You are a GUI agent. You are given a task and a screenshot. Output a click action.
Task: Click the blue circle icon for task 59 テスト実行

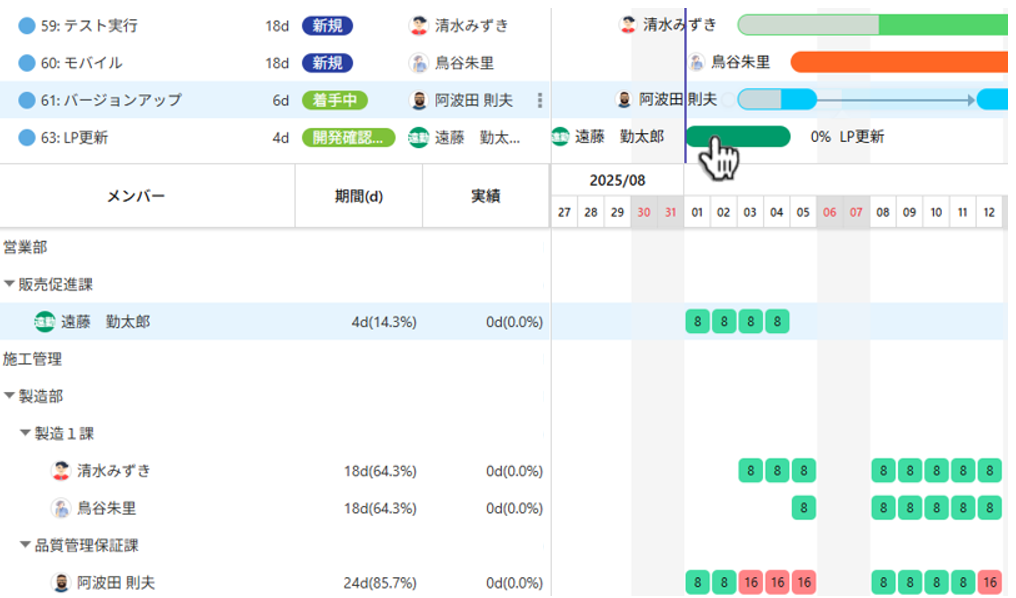(27, 26)
